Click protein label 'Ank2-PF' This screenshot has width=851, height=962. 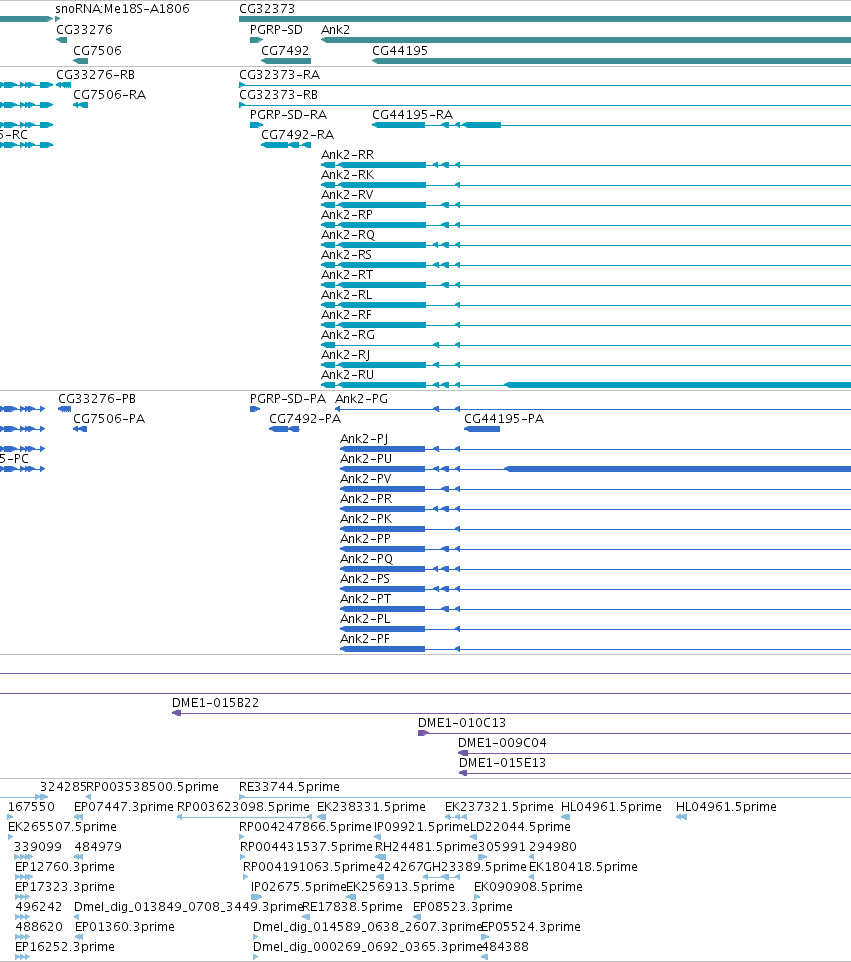click(x=365, y=639)
